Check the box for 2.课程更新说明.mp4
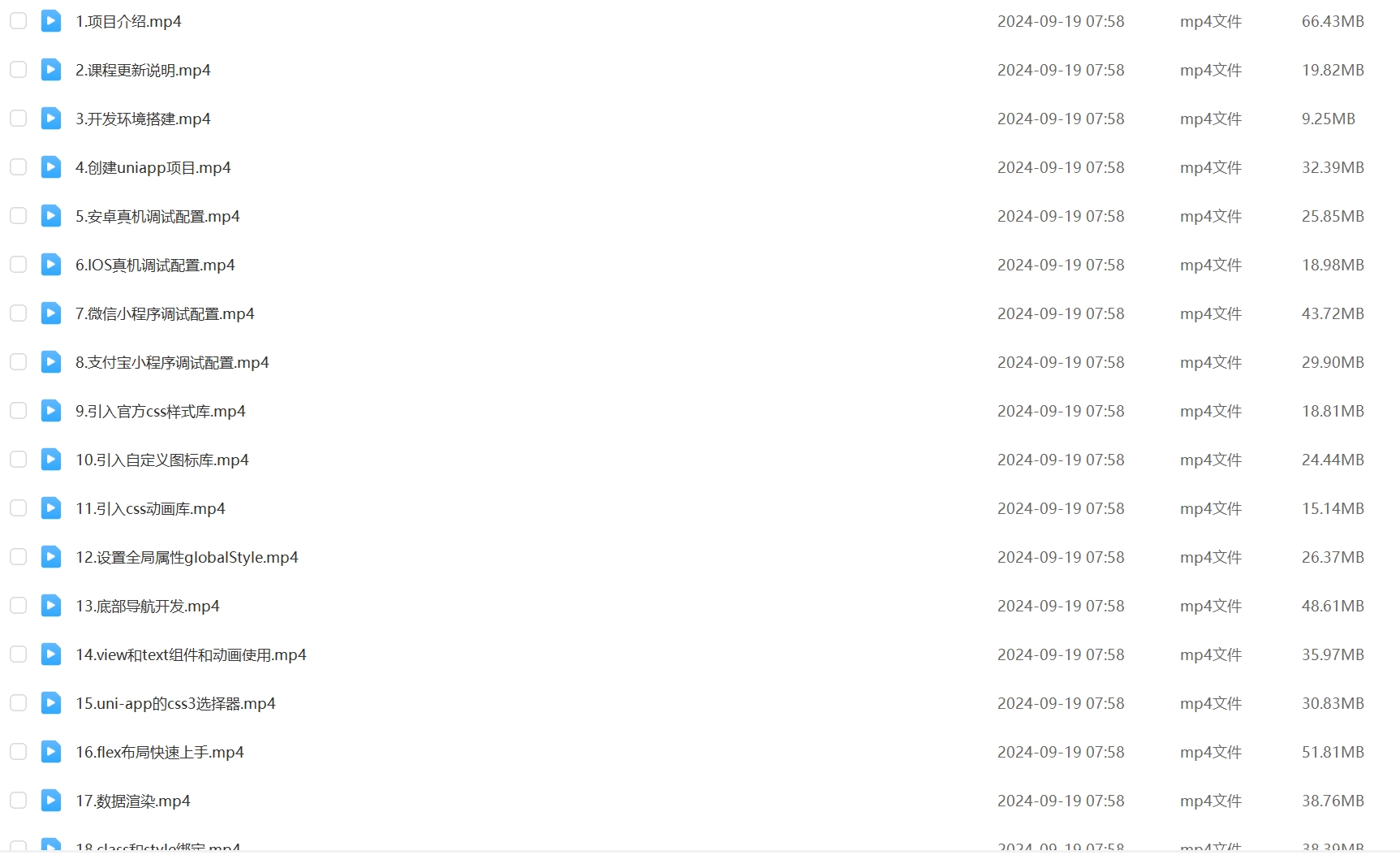This screenshot has width=1400, height=868. [18, 70]
